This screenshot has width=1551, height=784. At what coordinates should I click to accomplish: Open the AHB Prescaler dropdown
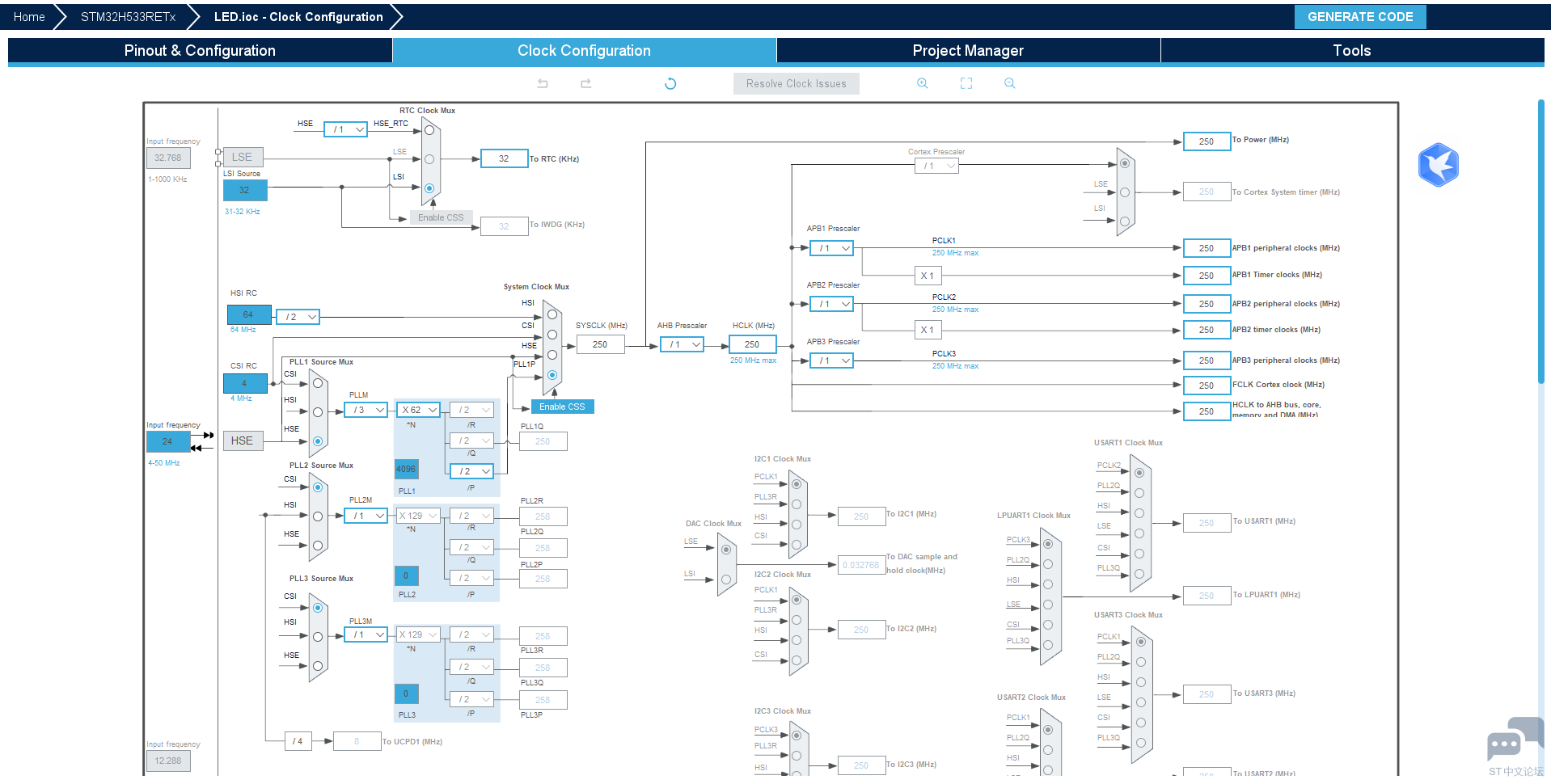pyautogui.click(x=683, y=344)
